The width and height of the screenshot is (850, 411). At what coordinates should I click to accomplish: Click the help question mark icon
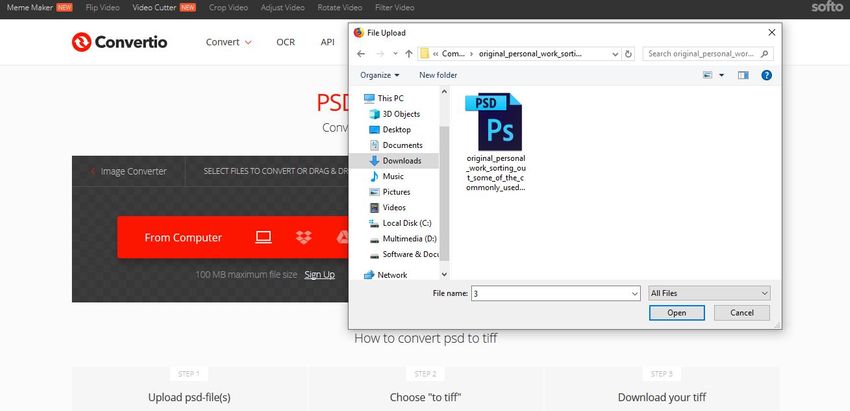pyautogui.click(x=767, y=75)
